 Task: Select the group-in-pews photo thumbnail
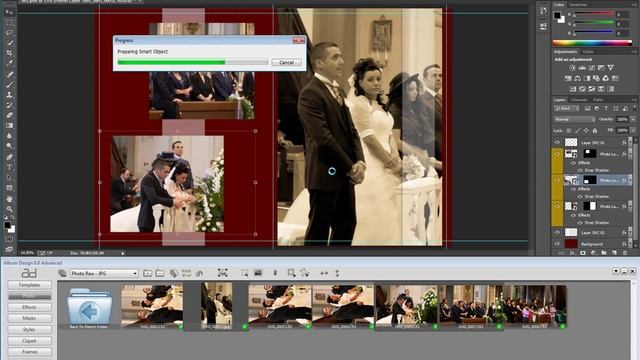[x=471, y=307]
